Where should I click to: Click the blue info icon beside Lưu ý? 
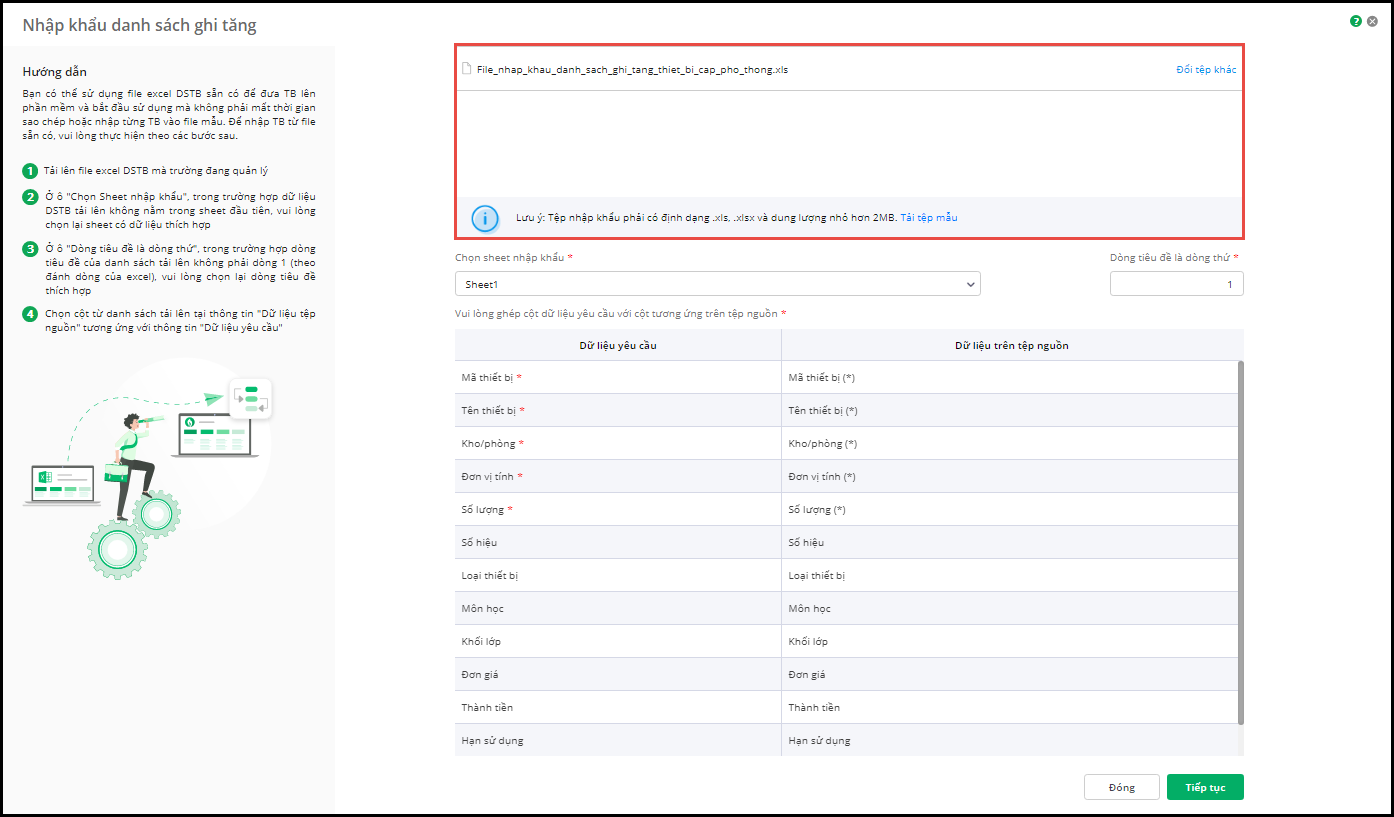pos(485,218)
